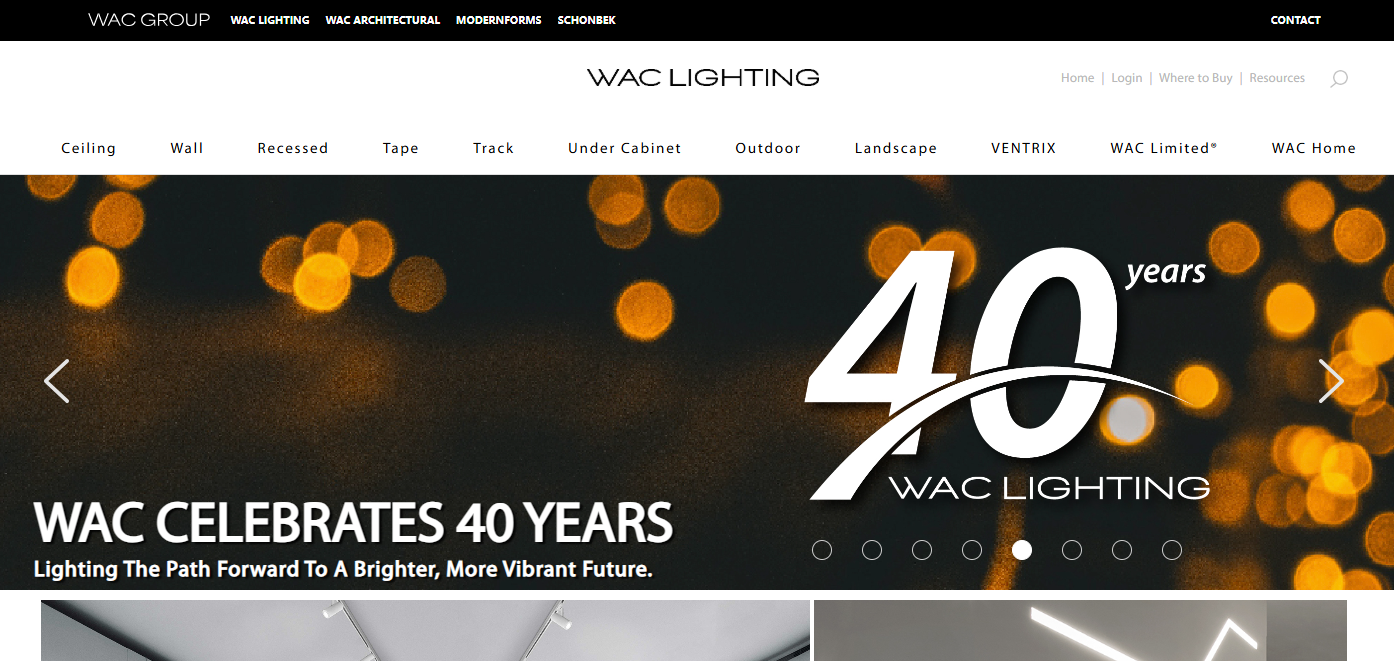Select the third carousel dot
Screen dimensions: 1394x661
(x=922, y=550)
